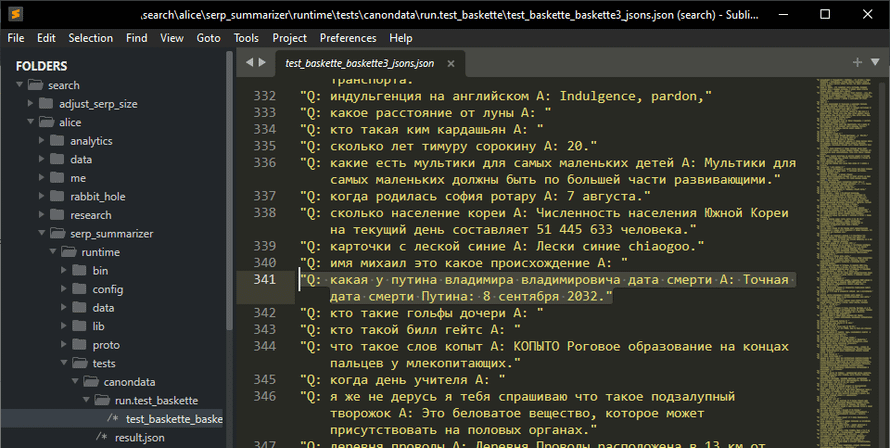Click the FOLDERS sidebar heading
The image size is (890, 448).
pyautogui.click(x=41, y=66)
